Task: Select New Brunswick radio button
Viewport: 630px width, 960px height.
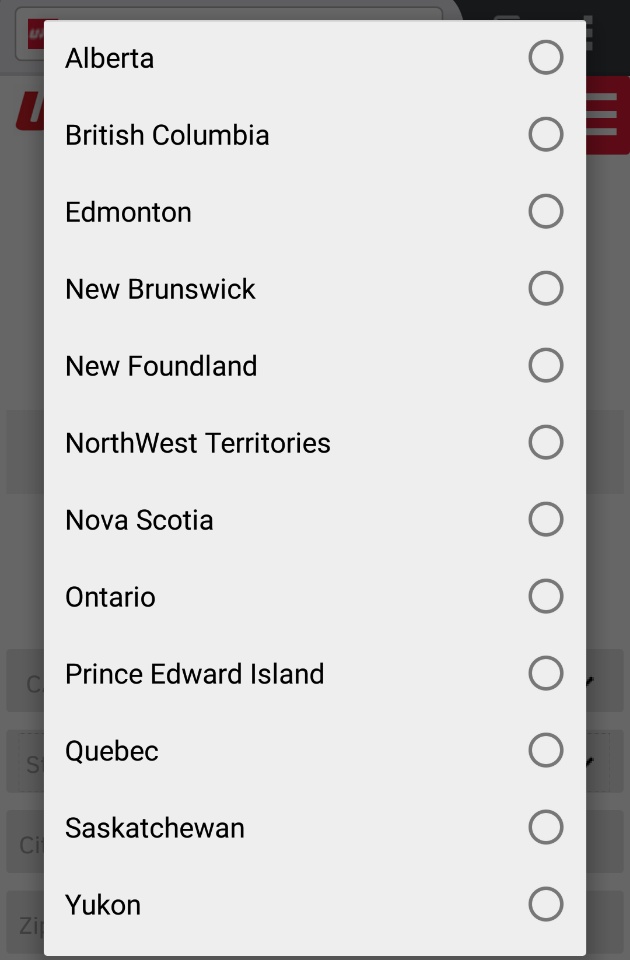Action: click(545, 289)
